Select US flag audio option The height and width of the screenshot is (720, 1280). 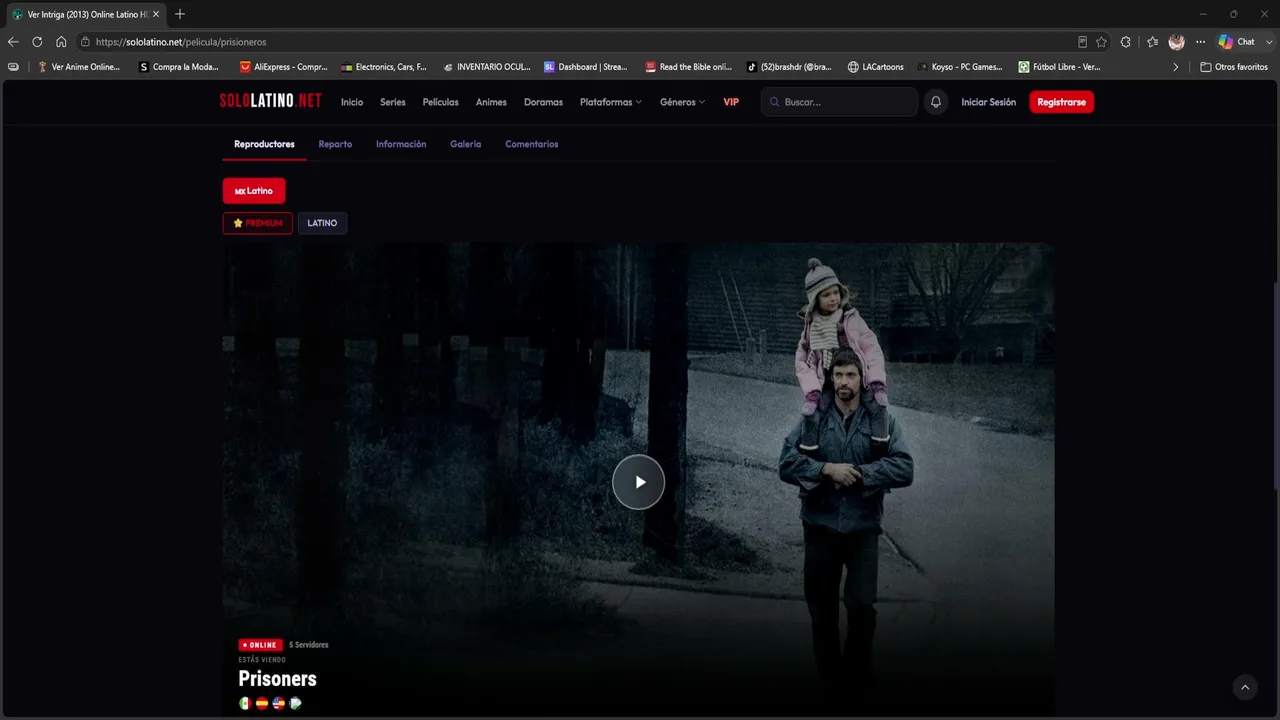279,703
